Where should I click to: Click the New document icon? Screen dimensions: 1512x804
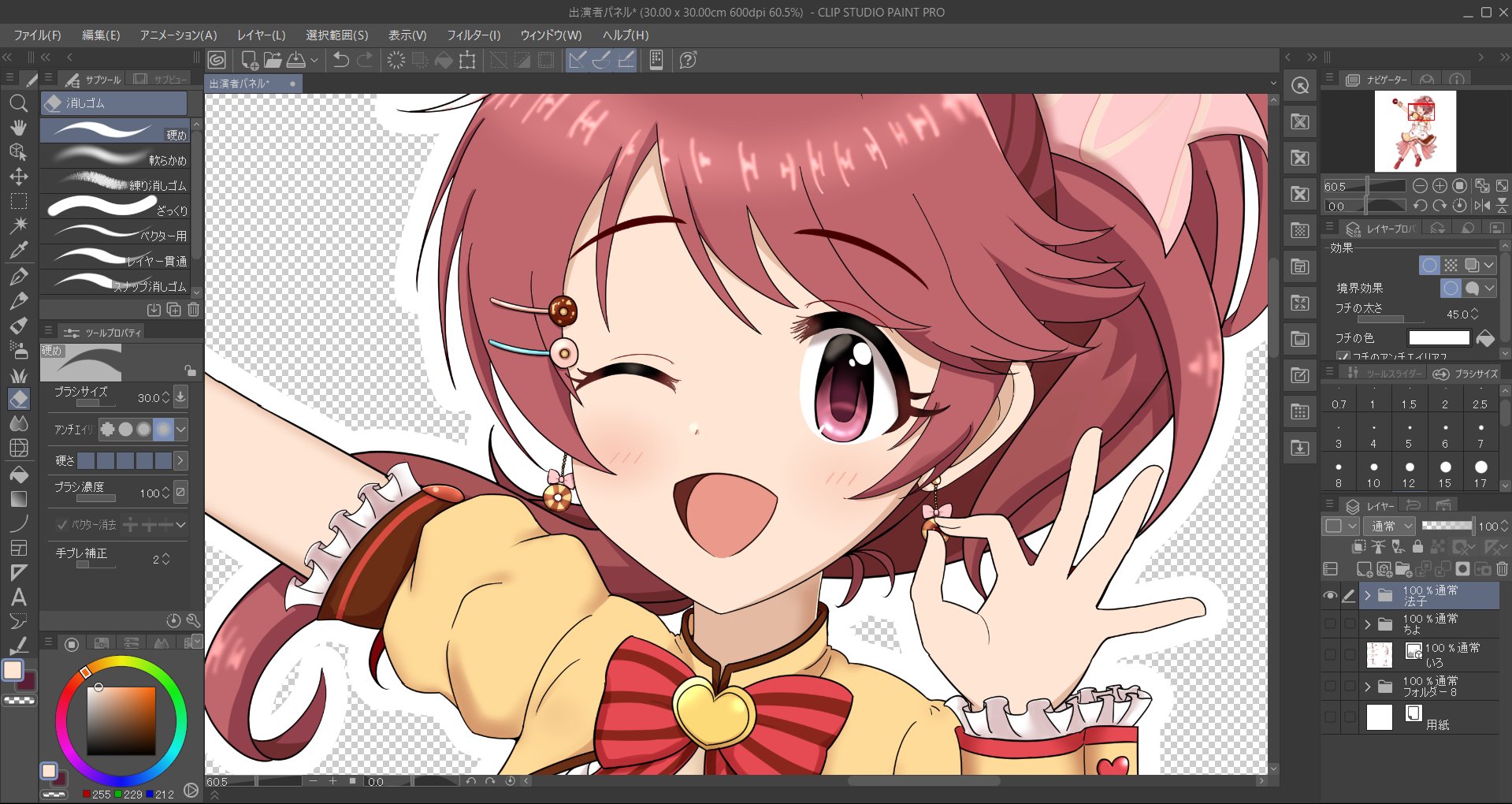(x=249, y=60)
